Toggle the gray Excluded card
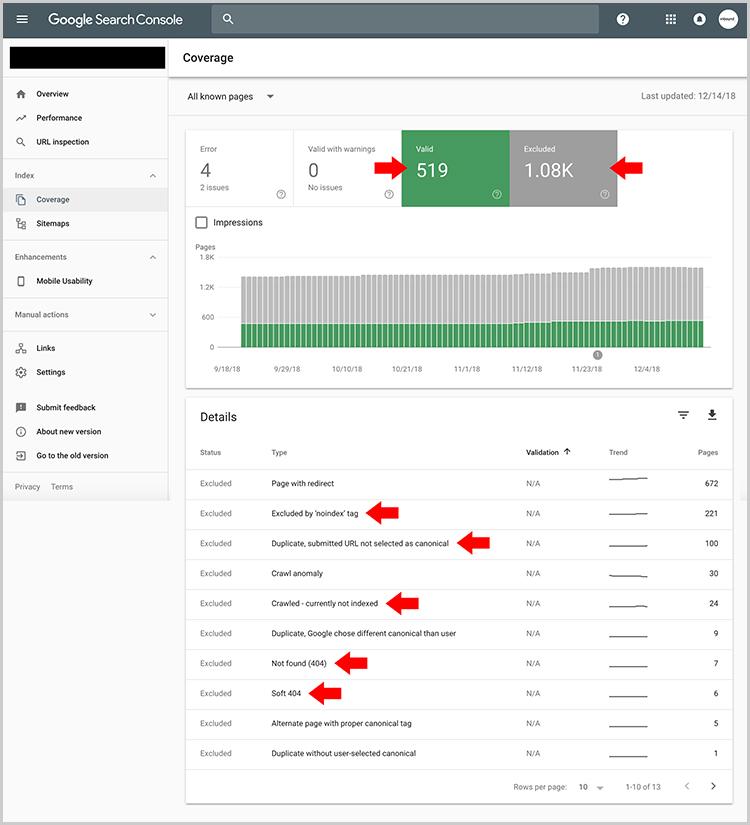The image size is (750, 825). pos(563,168)
